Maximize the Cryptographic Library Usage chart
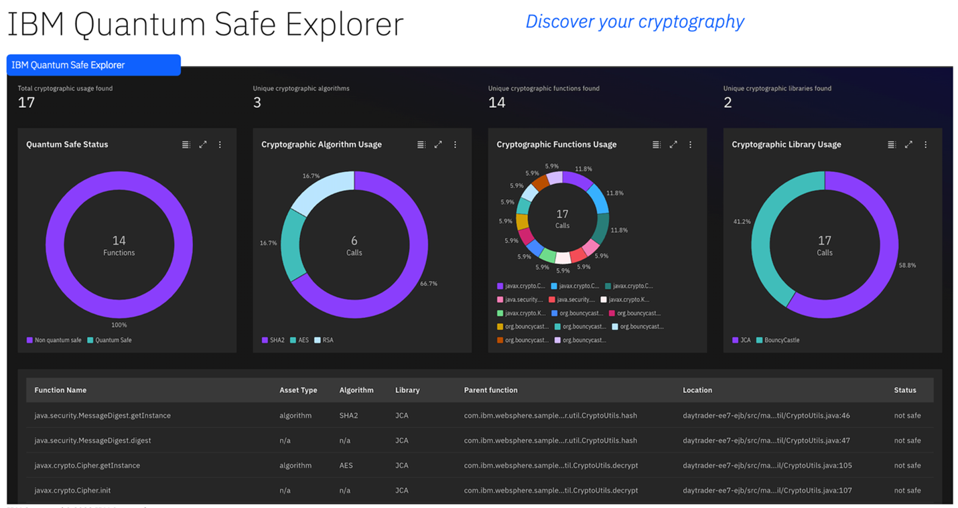 pyautogui.click(x=909, y=145)
